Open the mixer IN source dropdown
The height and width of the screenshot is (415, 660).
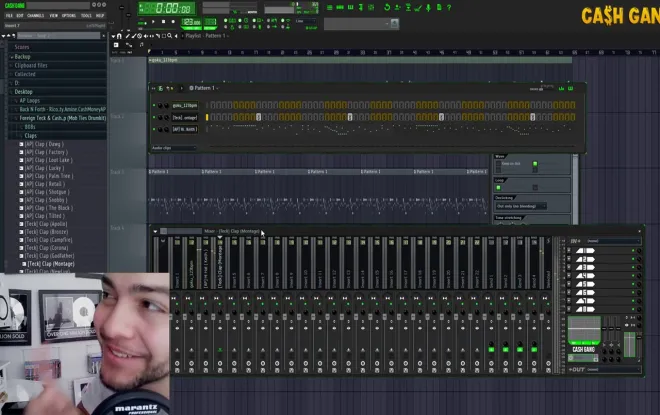(x=613, y=241)
